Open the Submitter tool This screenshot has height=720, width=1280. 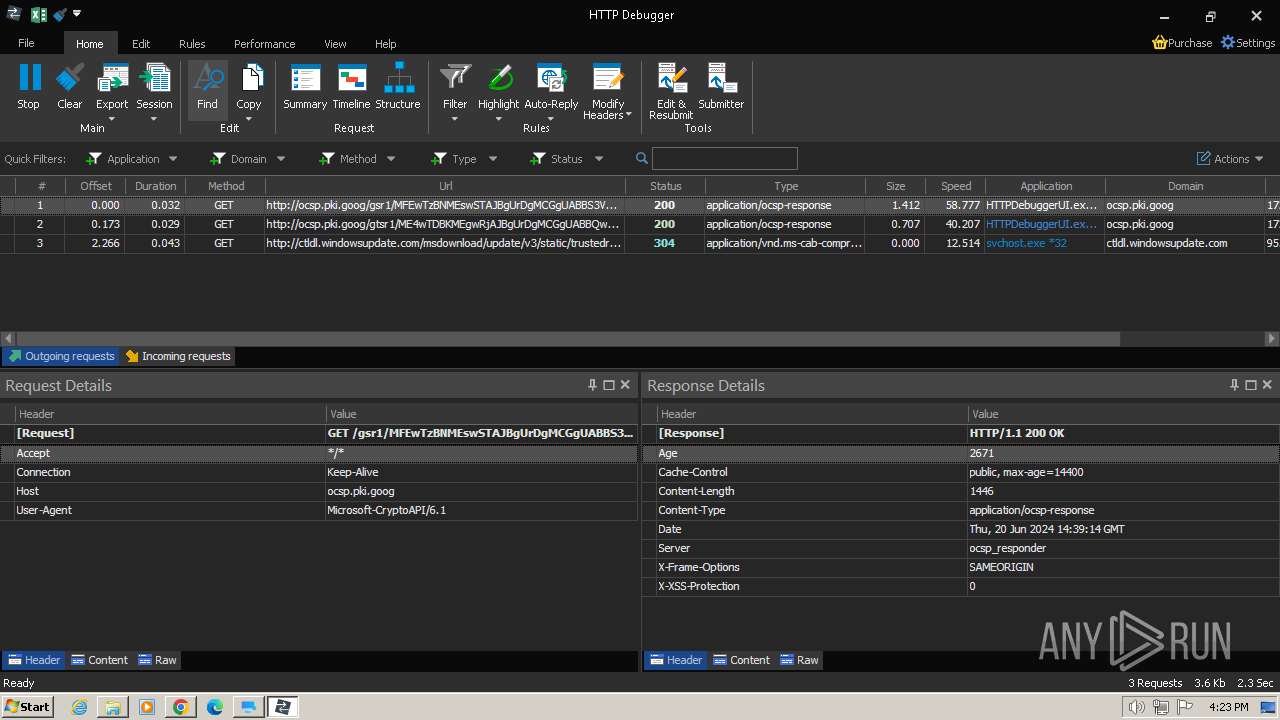(x=721, y=87)
